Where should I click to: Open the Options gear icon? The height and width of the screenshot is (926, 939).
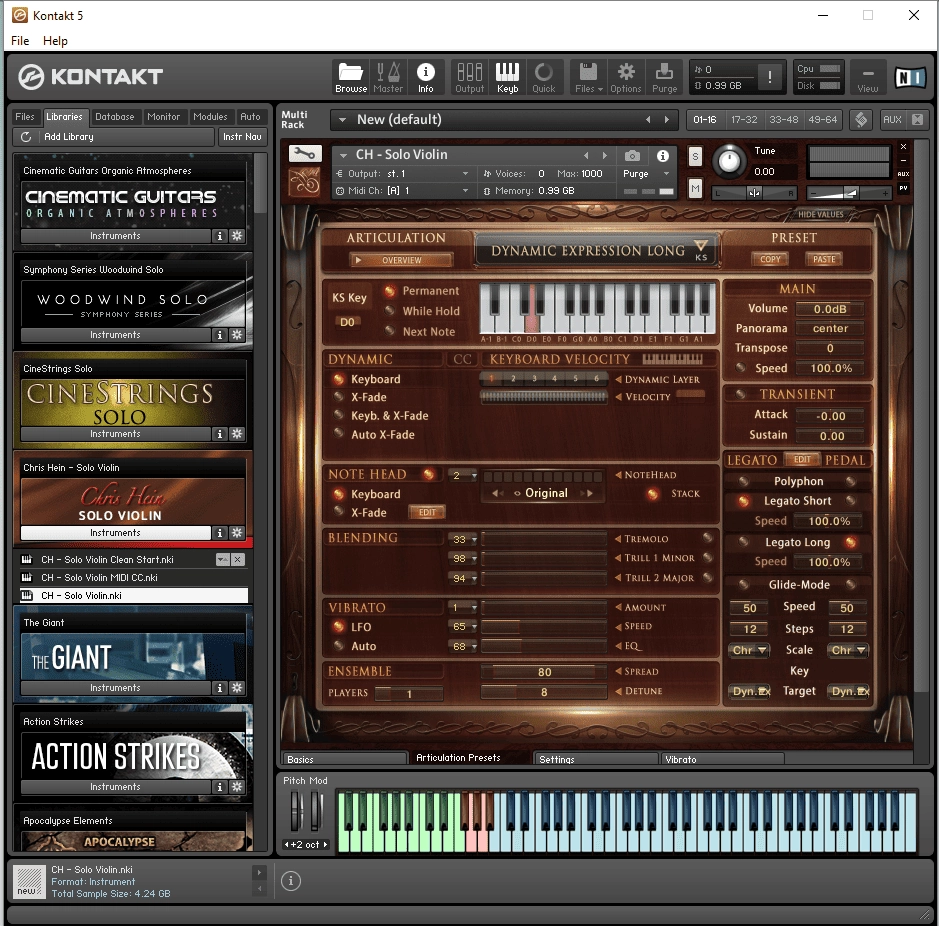(x=626, y=77)
